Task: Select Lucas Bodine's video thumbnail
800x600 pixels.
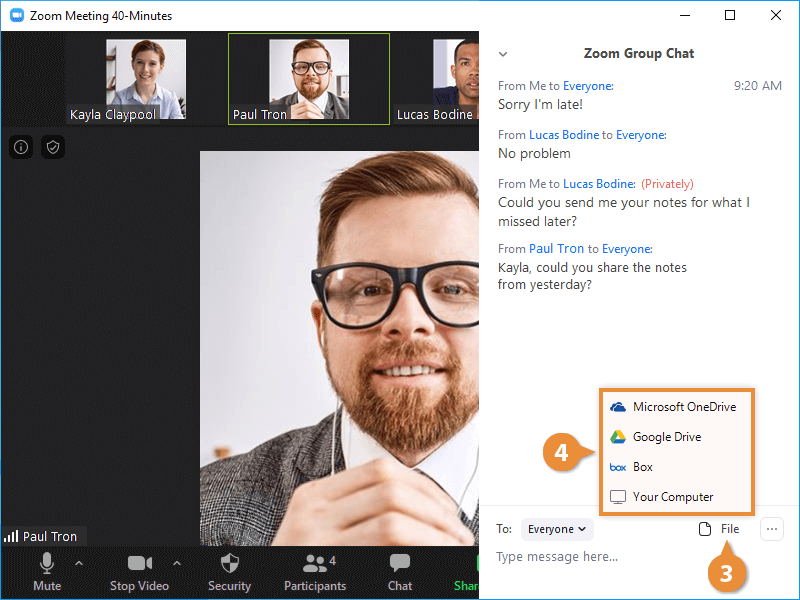Action: (436, 79)
